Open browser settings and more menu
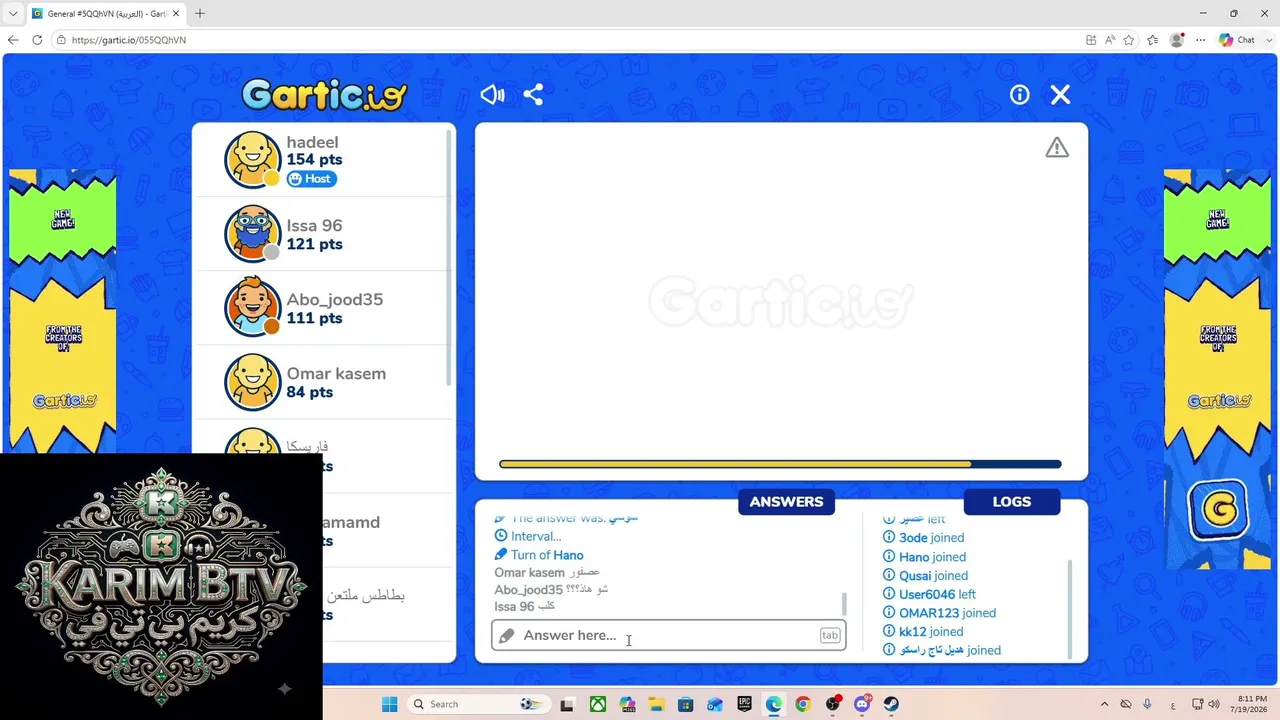 1201,40
